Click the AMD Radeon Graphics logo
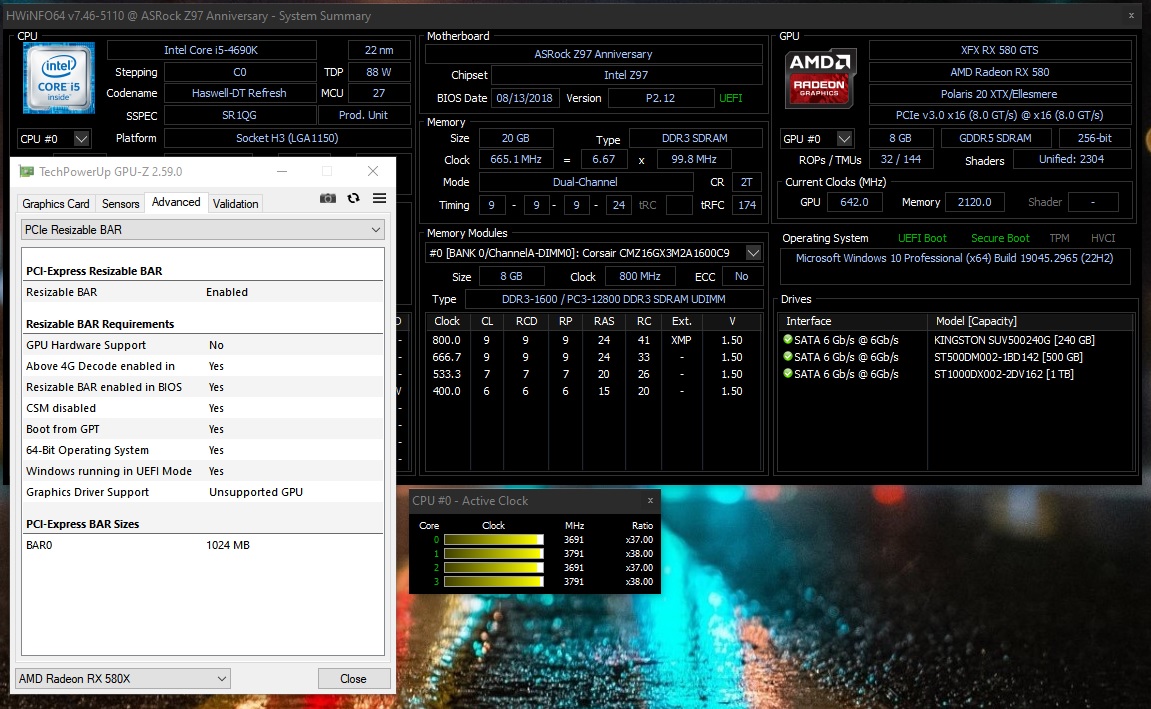The height and width of the screenshot is (709, 1151). (x=820, y=78)
